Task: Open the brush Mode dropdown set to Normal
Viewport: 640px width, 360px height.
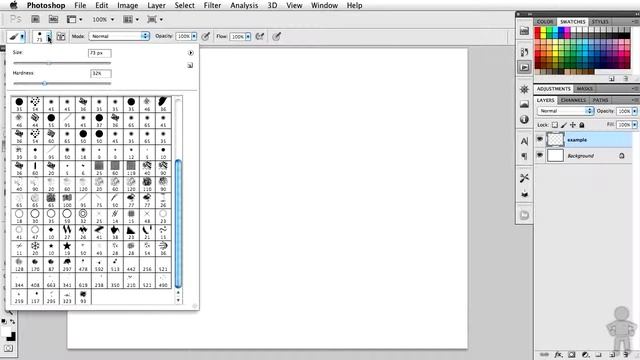Action: [x=119, y=36]
